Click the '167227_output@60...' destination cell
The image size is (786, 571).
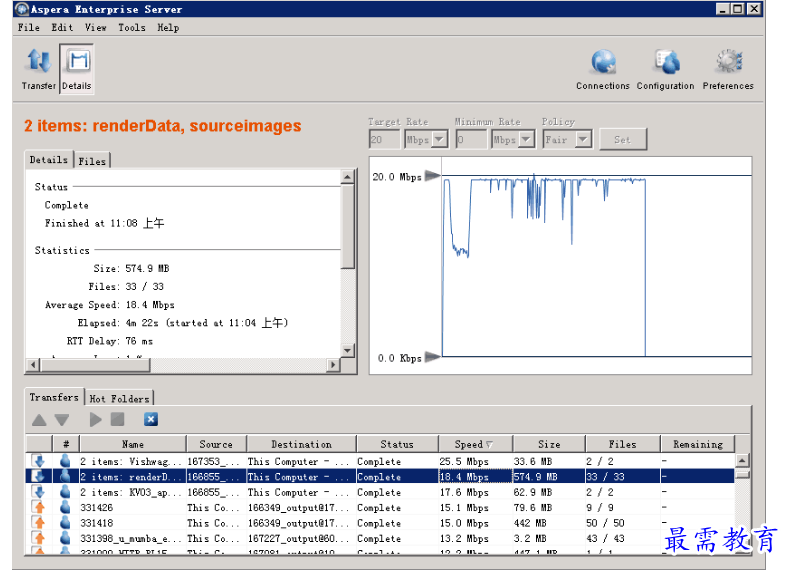point(301,538)
